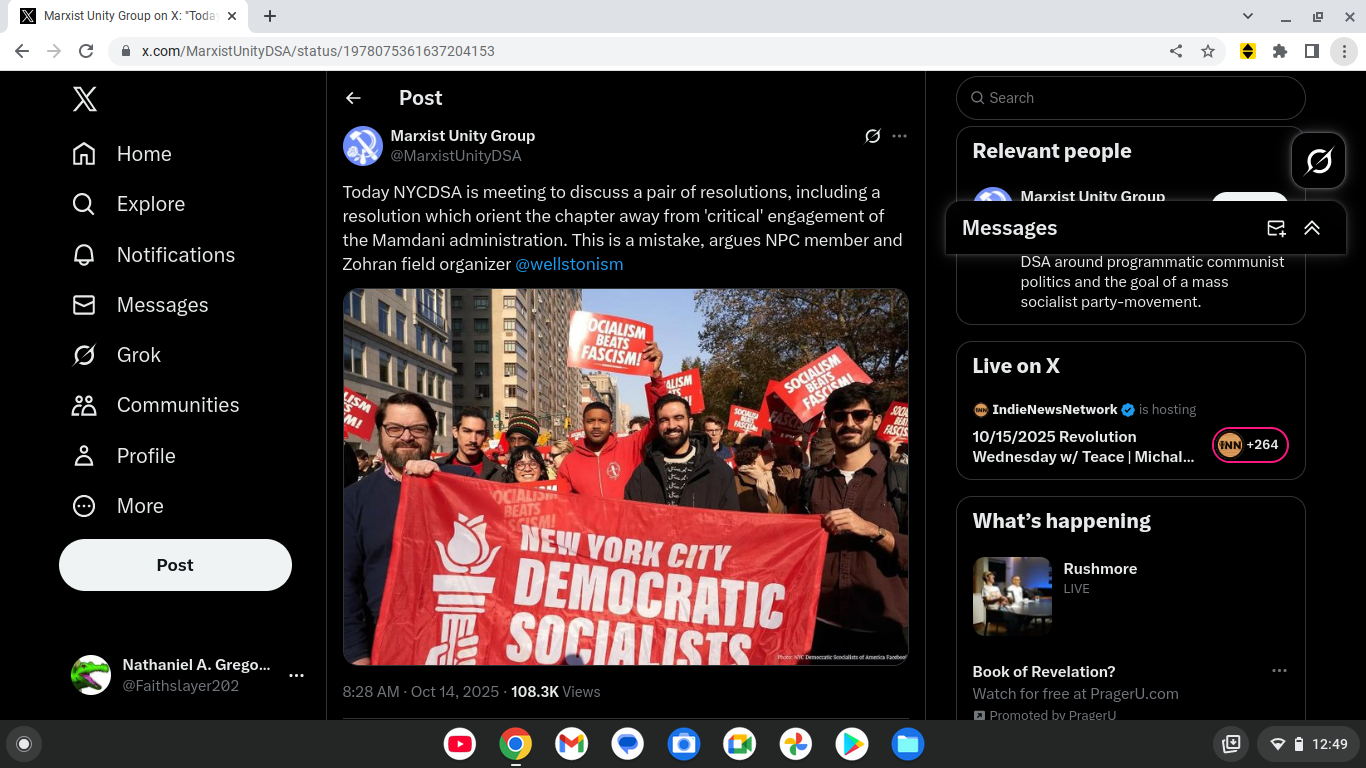1366x768 pixels.
Task: Close the Marxist Unity Group tab
Action: tap(233, 16)
